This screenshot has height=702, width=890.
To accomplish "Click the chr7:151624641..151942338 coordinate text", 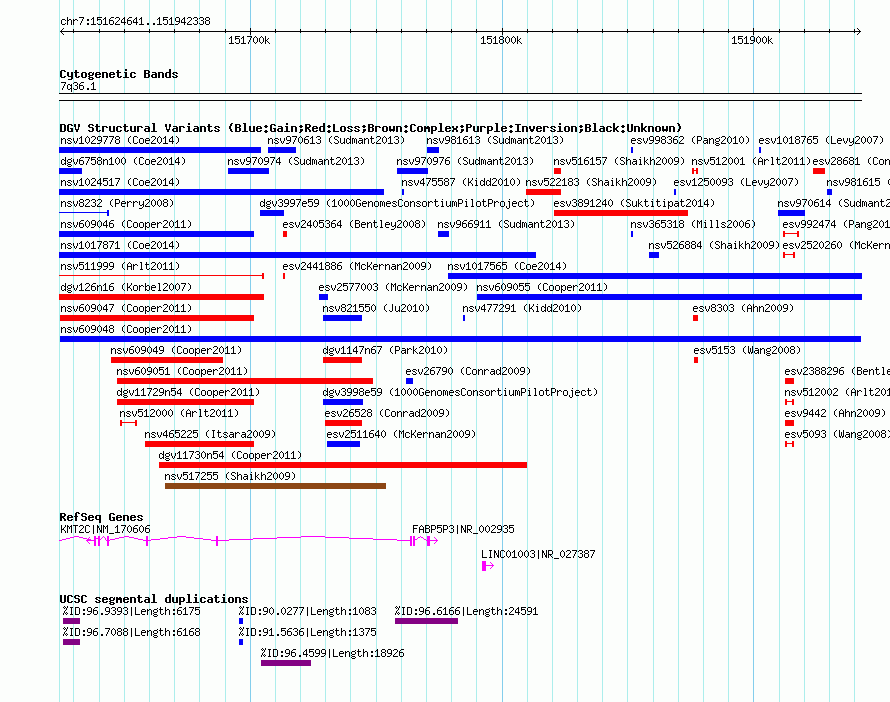I will click(135, 22).
